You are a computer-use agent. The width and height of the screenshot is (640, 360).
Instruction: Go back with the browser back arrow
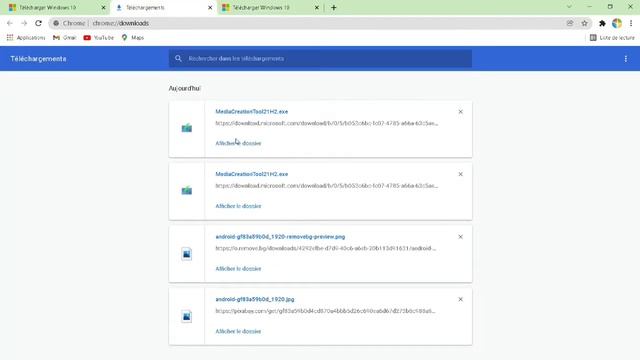pyautogui.click(x=10, y=23)
